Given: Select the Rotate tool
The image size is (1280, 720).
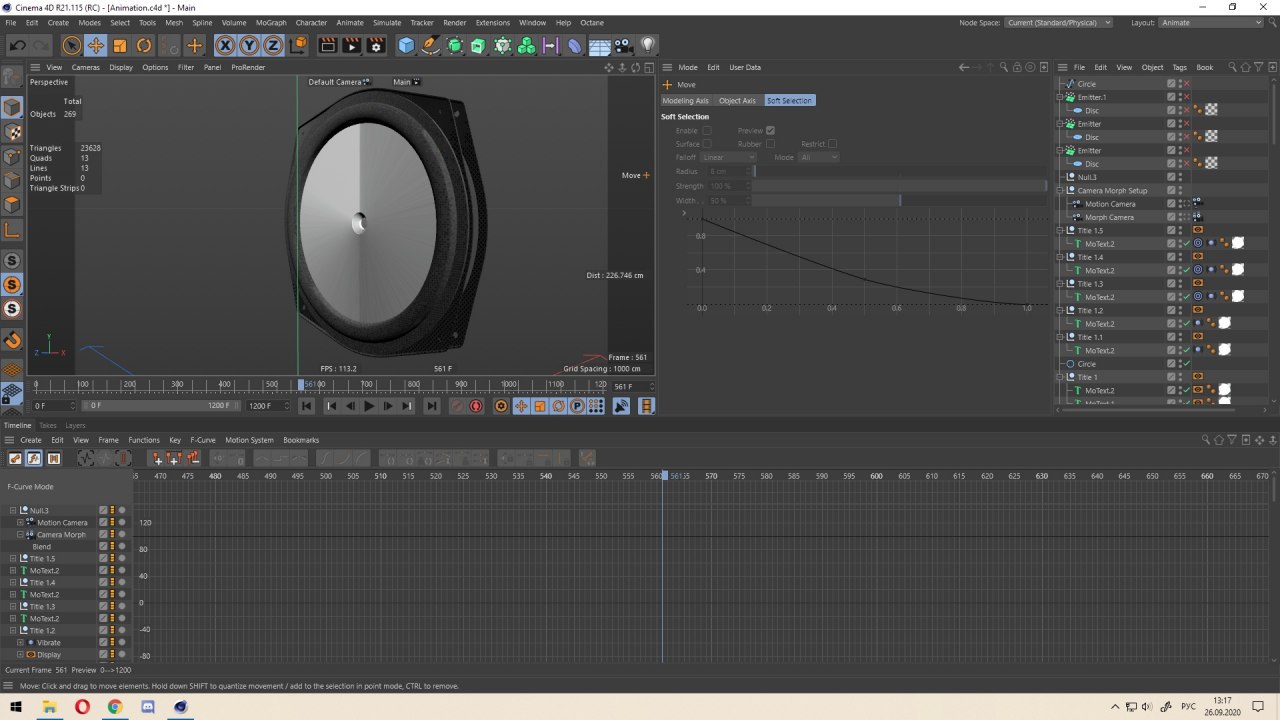Looking at the screenshot, I should pyautogui.click(x=143, y=45).
